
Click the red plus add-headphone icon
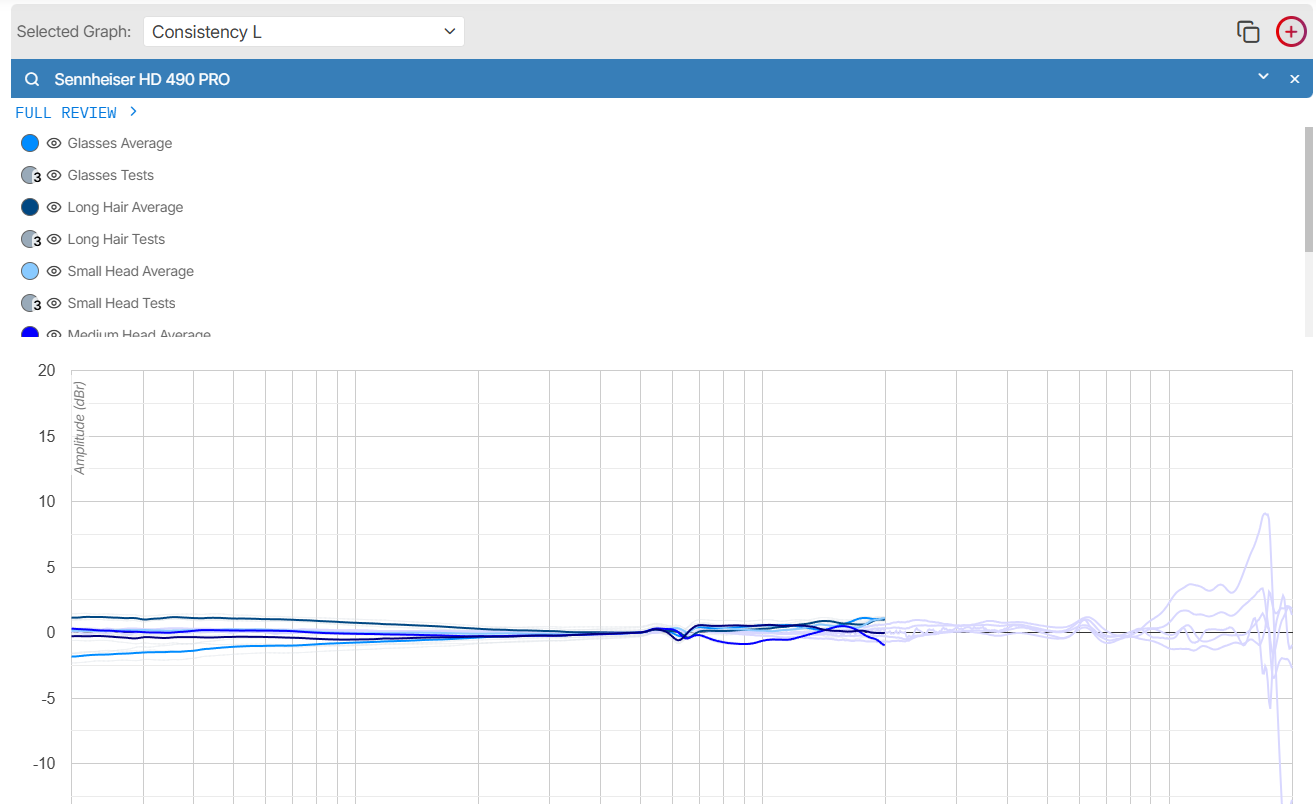pyautogui.click(x=1291, y=32)
